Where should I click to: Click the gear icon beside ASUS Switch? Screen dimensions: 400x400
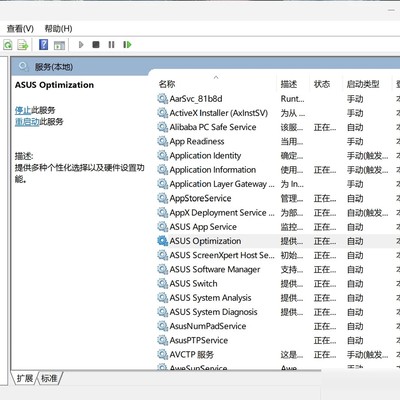click(x=162, y=284)
